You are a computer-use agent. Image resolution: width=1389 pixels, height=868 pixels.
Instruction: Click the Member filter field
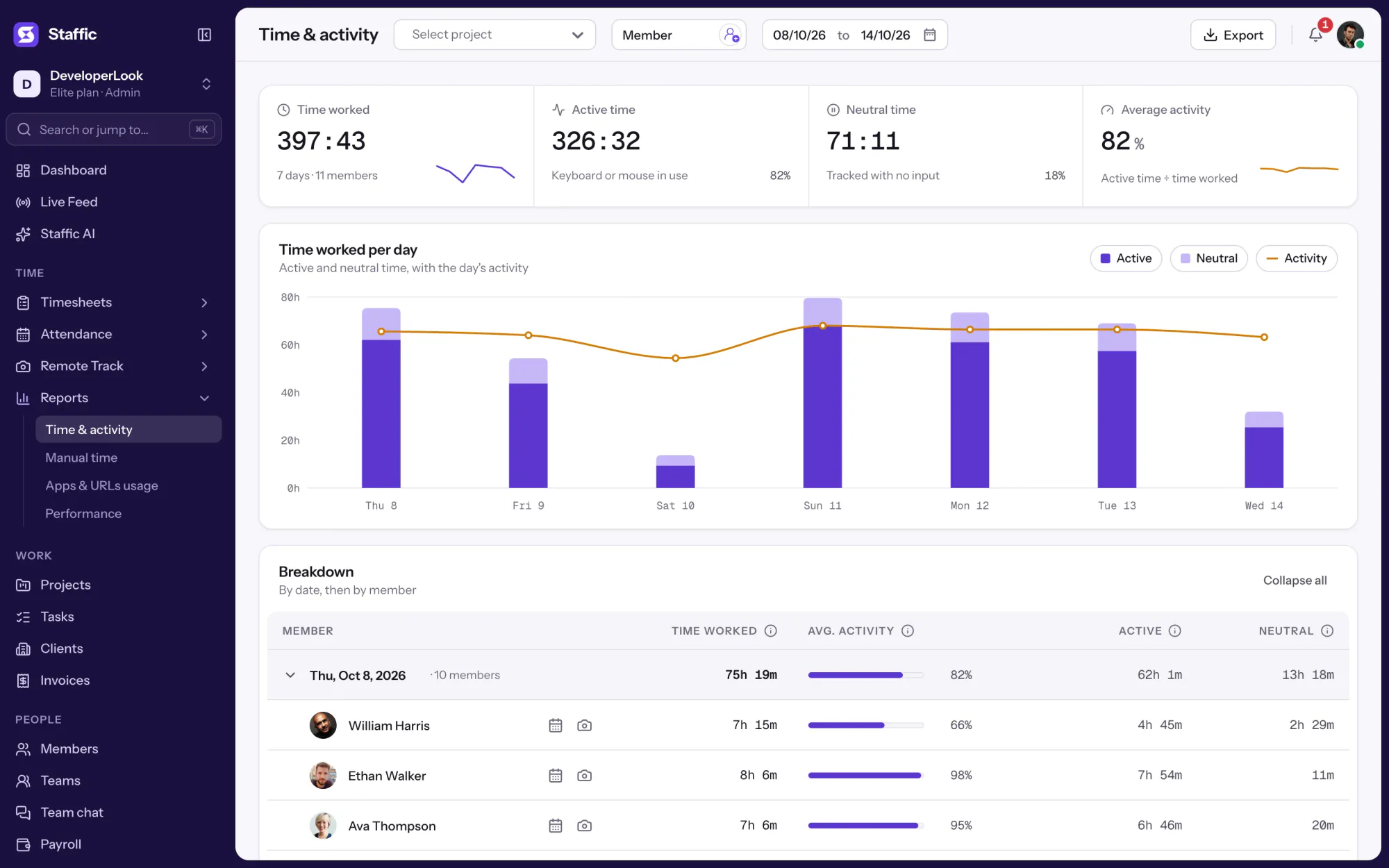[679, 35]
